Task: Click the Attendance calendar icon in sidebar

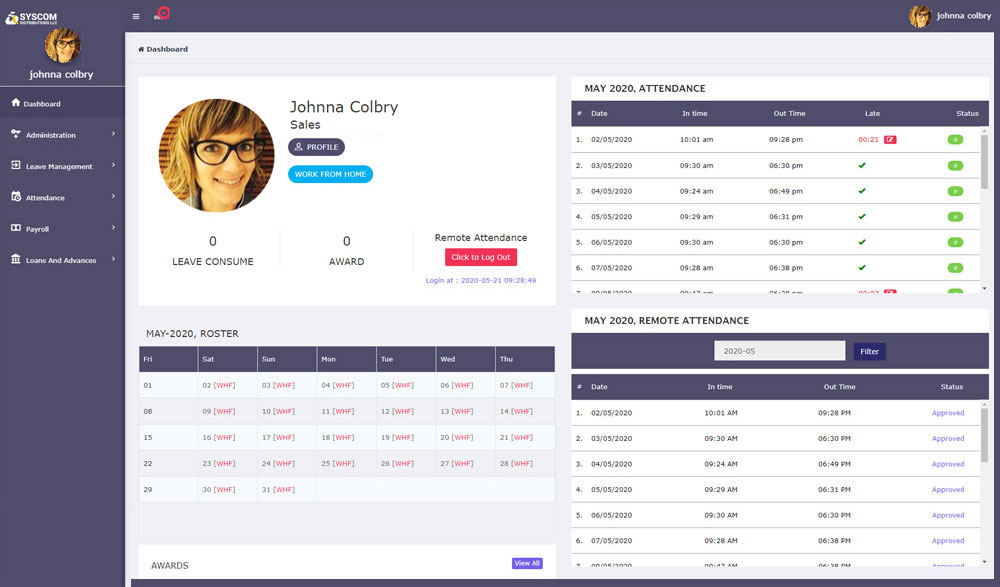Action: point(15,197)
